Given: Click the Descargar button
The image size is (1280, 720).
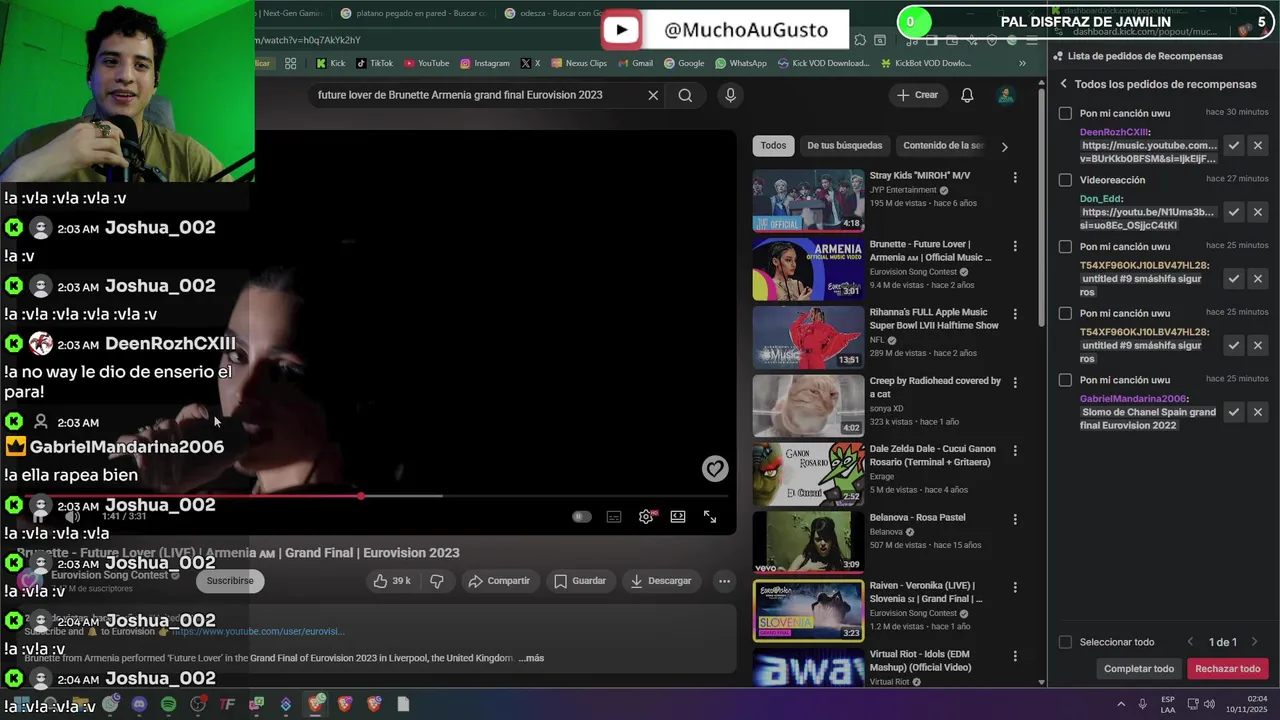Looking at the screenshot, I should point(661,581).
